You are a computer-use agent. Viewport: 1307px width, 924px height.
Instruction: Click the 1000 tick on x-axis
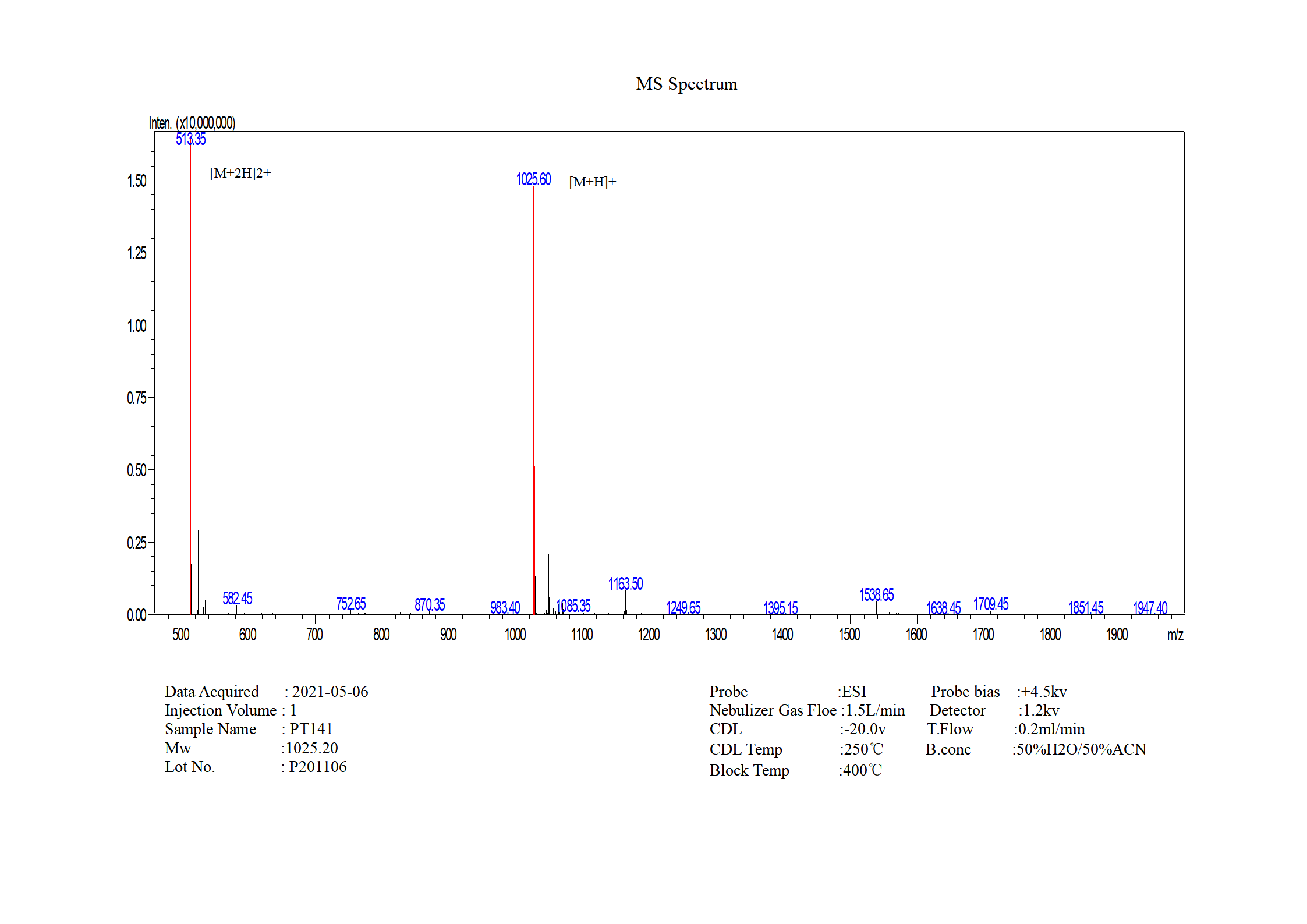515,635
